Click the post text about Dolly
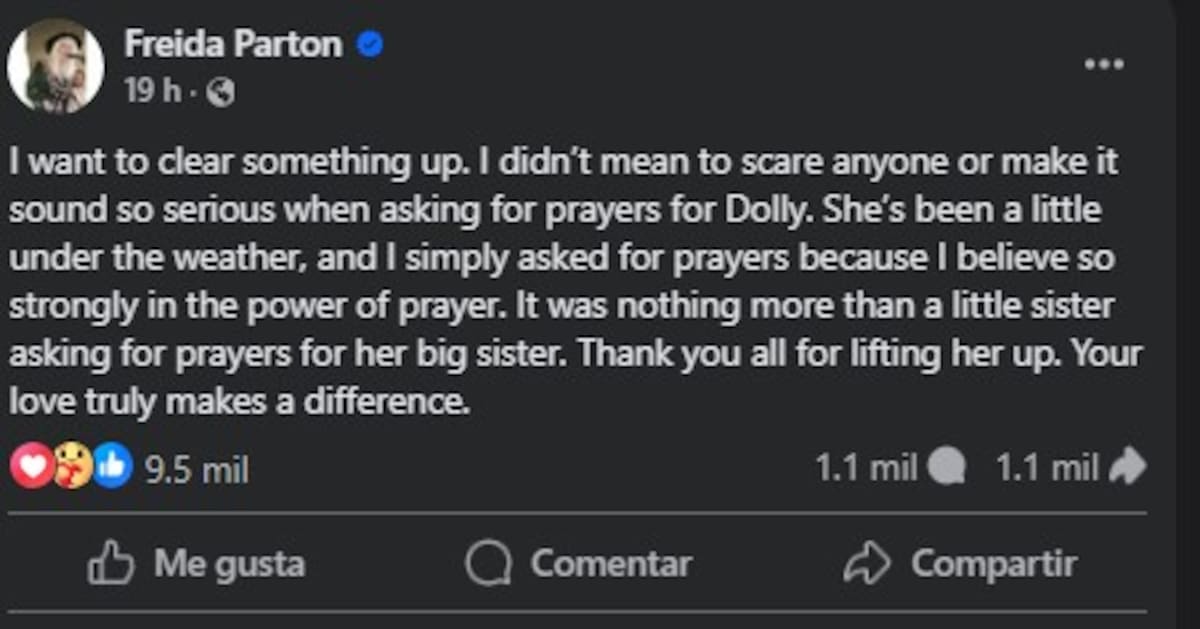The image size is (1200, 629). 575,282
